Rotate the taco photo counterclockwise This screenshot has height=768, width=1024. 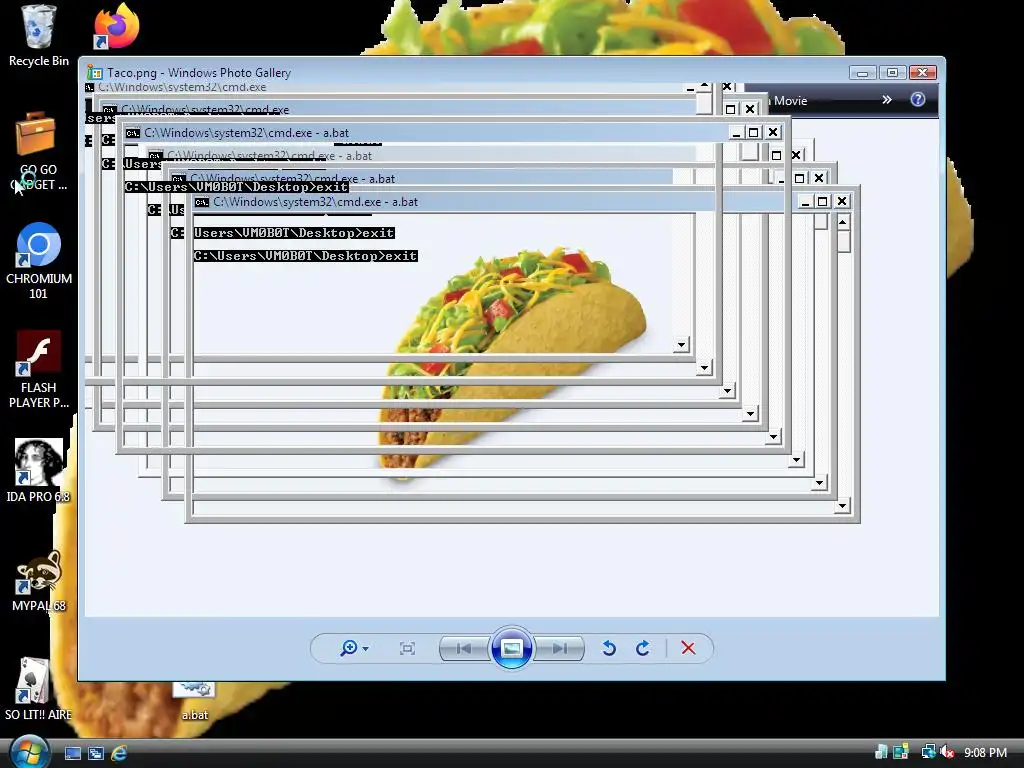click(609, 648)
